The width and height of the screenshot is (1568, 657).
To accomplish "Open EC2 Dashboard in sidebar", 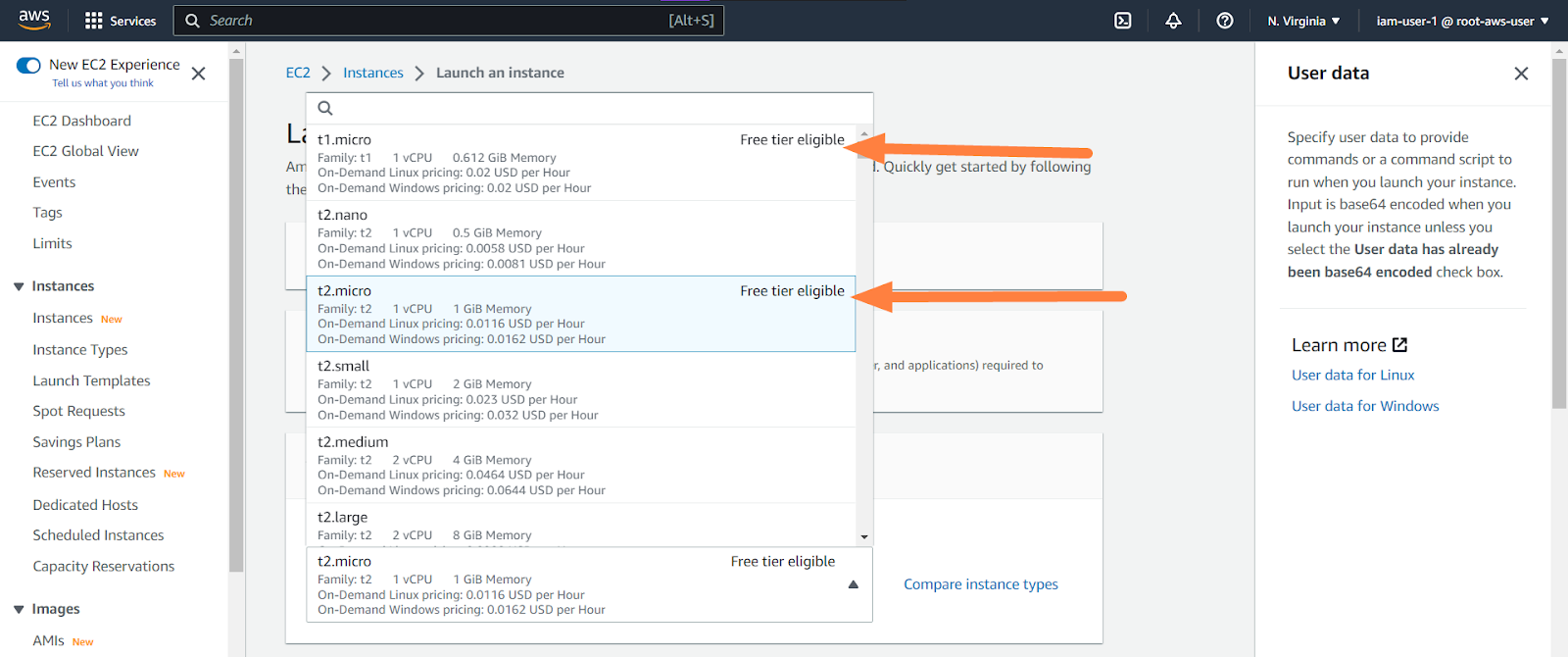I will (x=81, y=121).
